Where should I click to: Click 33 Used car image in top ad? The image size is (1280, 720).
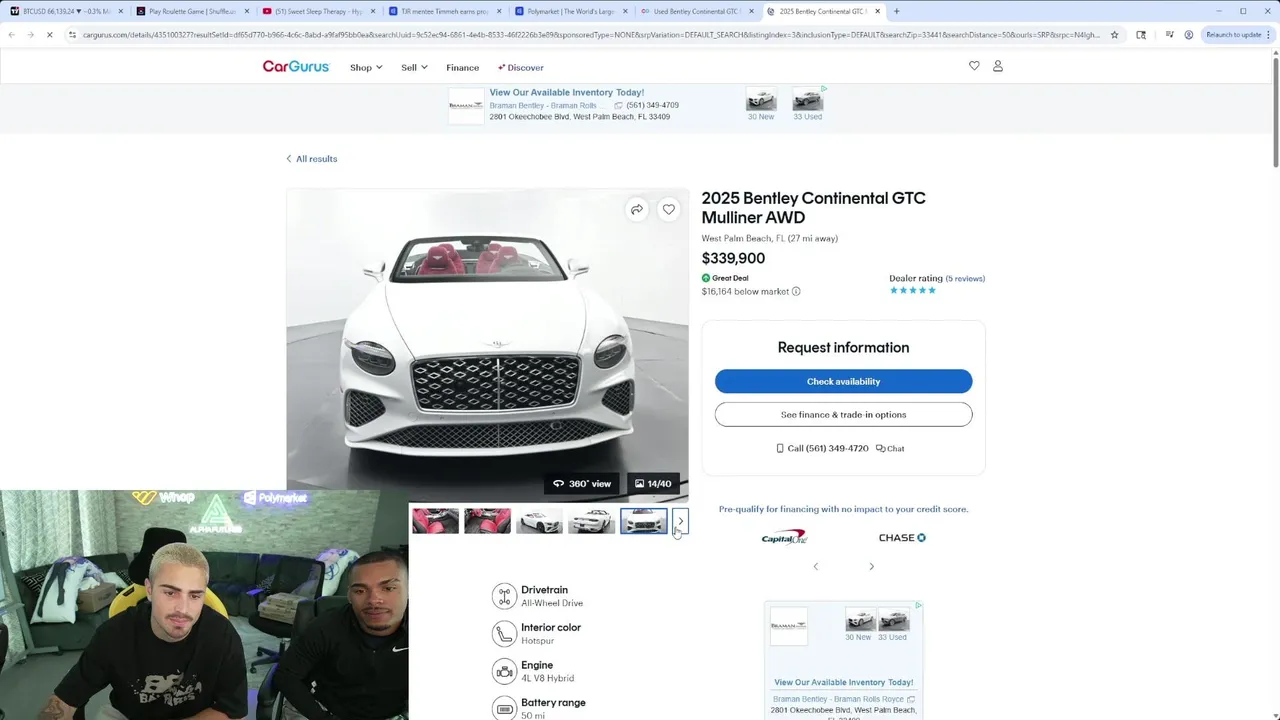(808, 99)
